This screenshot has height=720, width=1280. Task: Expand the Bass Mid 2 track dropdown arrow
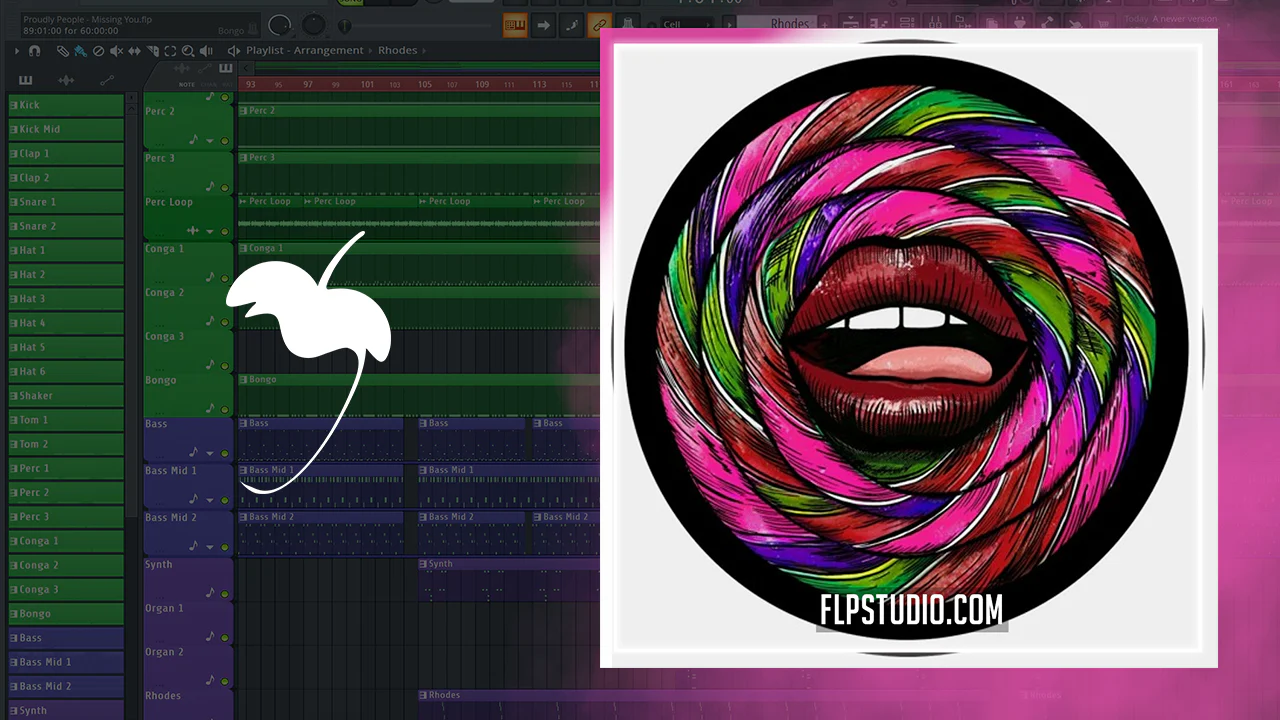tap(210, 547)
